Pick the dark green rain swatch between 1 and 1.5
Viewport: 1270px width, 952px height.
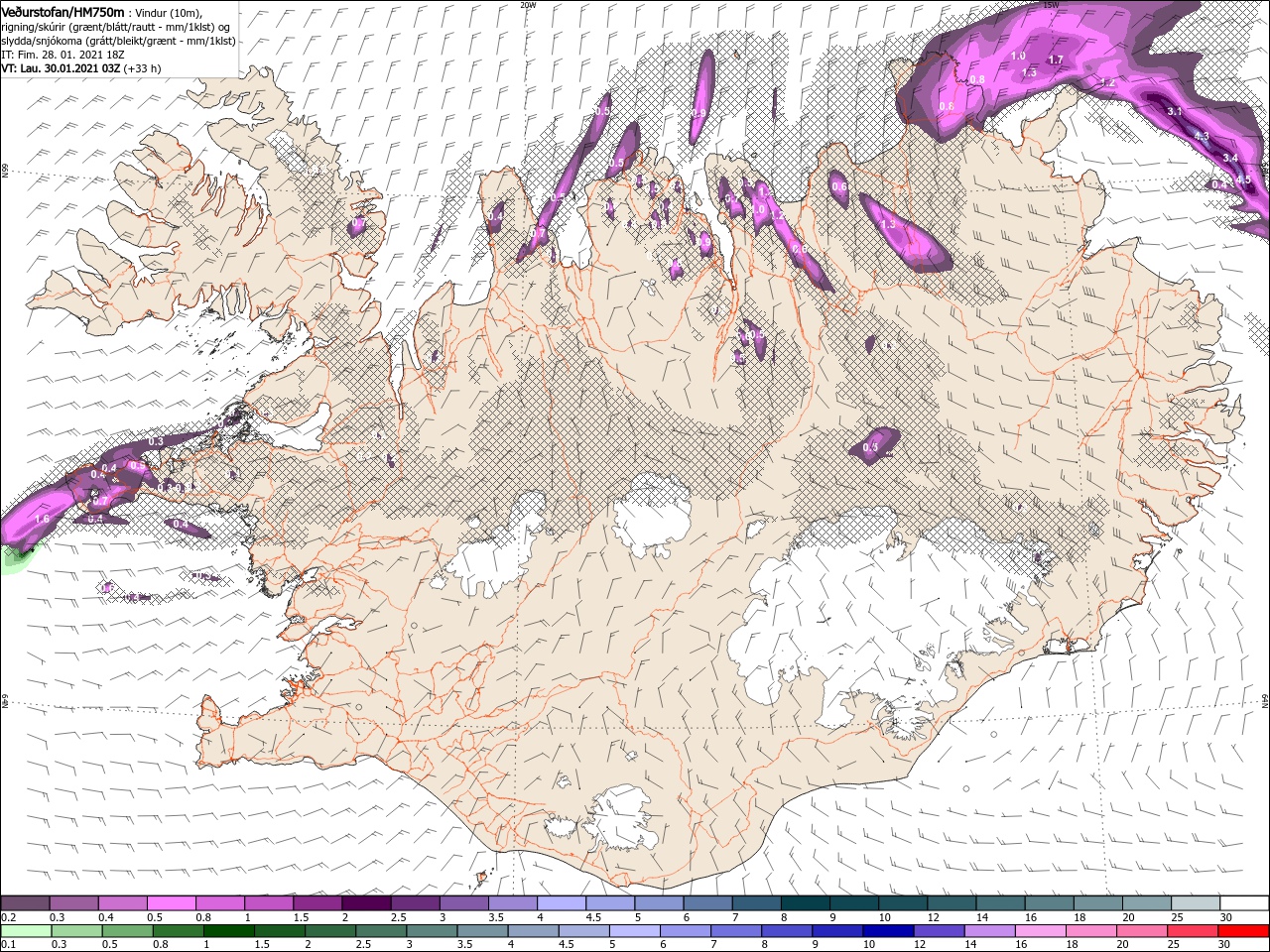click(229, 931)
